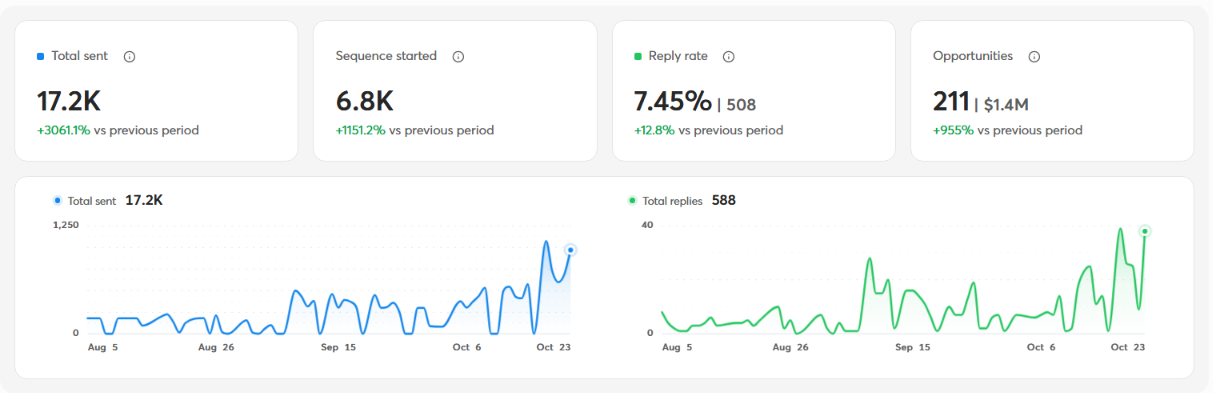
Task: Click Oct 23 label on Total replies chart
Action: click(x=1127, y=347)
